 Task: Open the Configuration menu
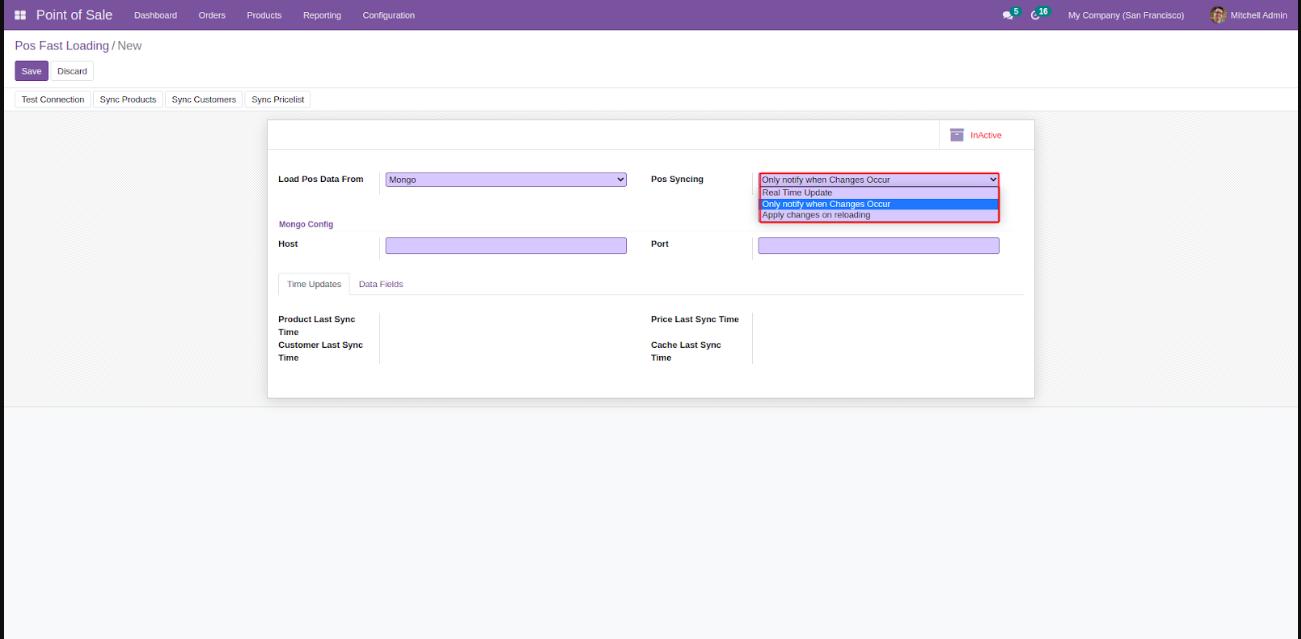click(x=389, y=15)
